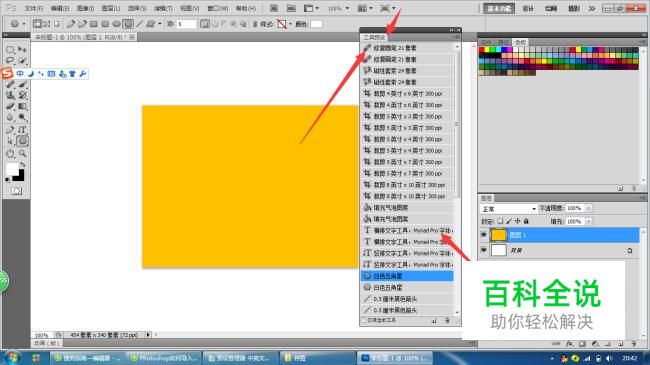Select the Eraser tool
Image resolution: width=650 pixels, height=365 pixels.
click(10, 106)
